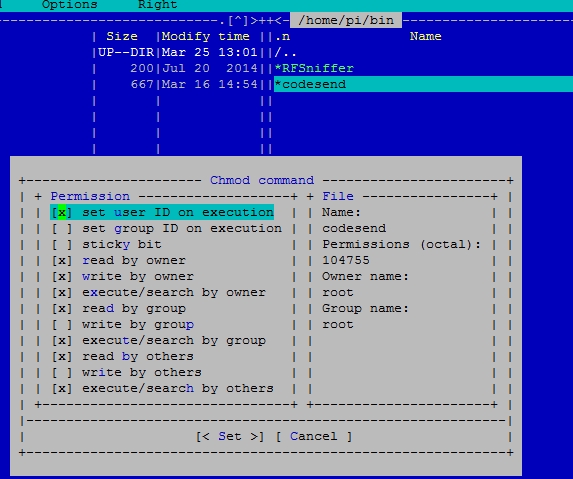
Task: Click the owner name root
Action: click(338, 292)
